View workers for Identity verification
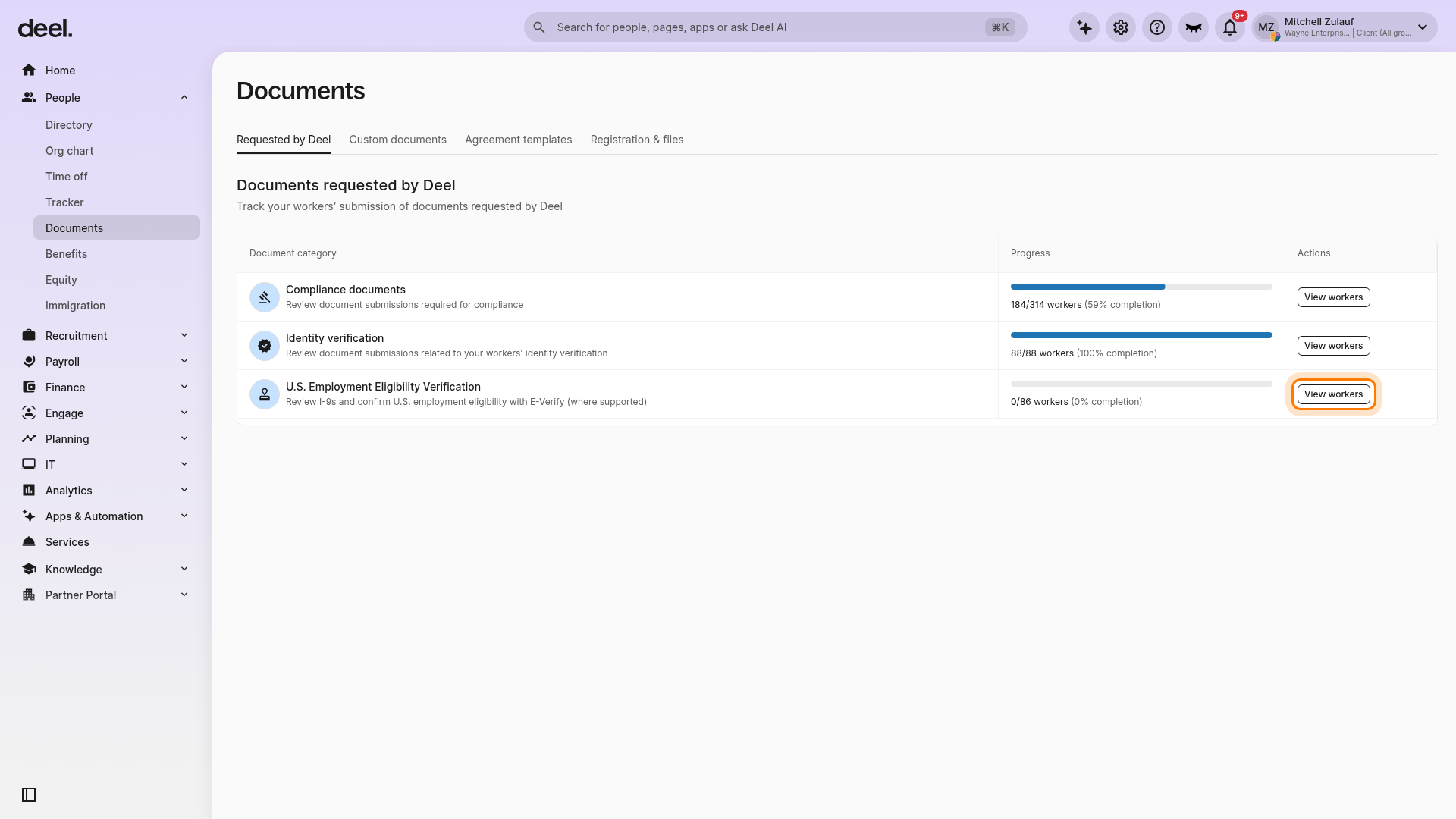The width and height of the screenshot is (1456, 819). [x=1333, y=346]
